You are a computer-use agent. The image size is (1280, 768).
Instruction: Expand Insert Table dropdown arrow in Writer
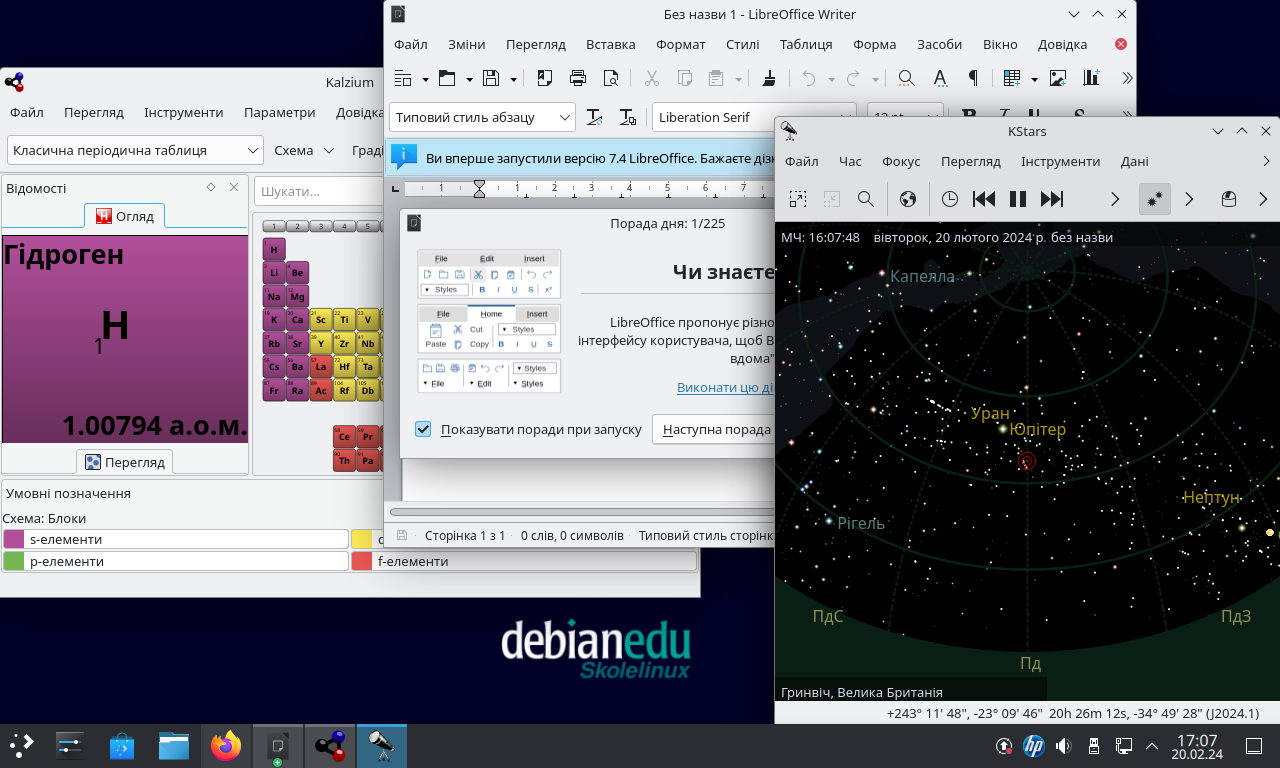pos(1034,79)
